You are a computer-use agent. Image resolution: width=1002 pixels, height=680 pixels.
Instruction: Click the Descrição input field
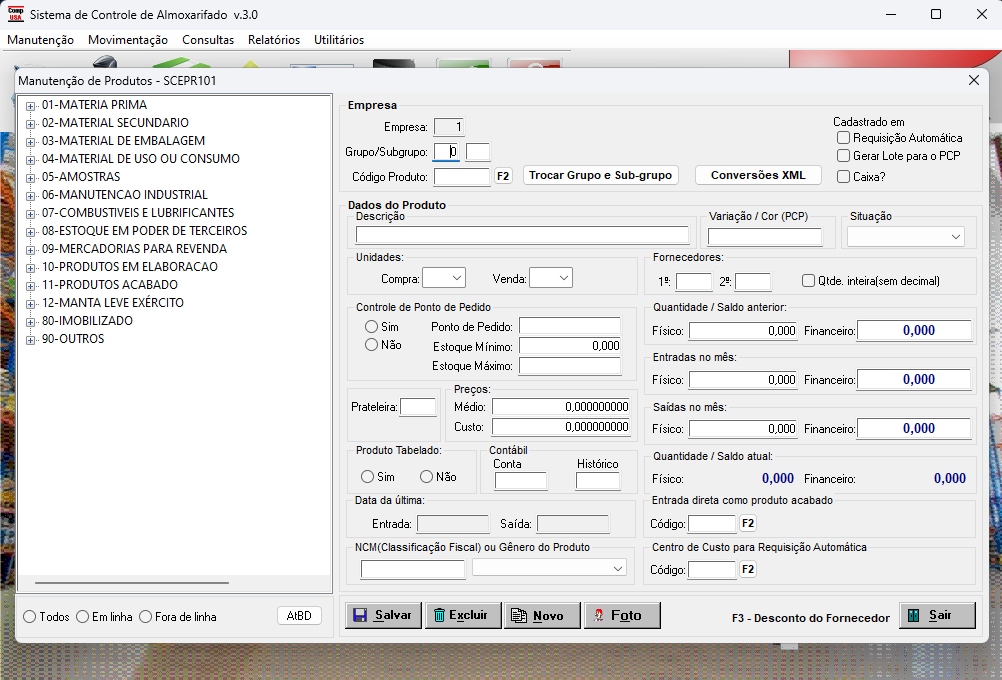tap(522, 235)
